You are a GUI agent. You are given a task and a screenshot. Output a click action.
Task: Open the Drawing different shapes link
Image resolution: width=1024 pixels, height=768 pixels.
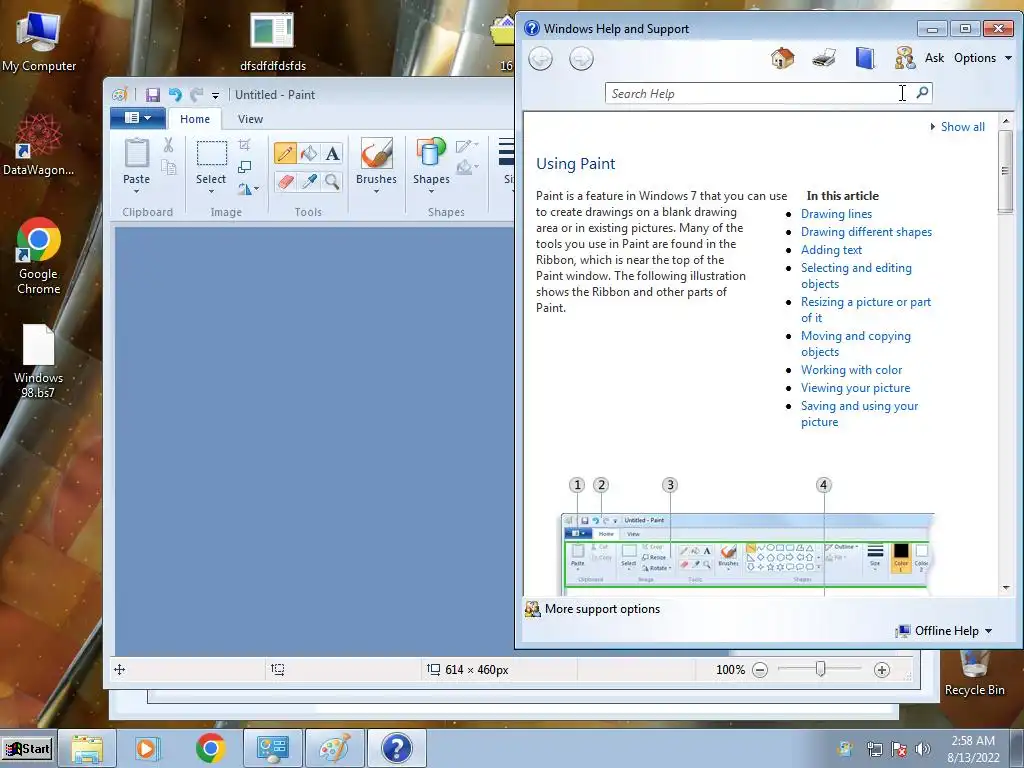(866, 232)
